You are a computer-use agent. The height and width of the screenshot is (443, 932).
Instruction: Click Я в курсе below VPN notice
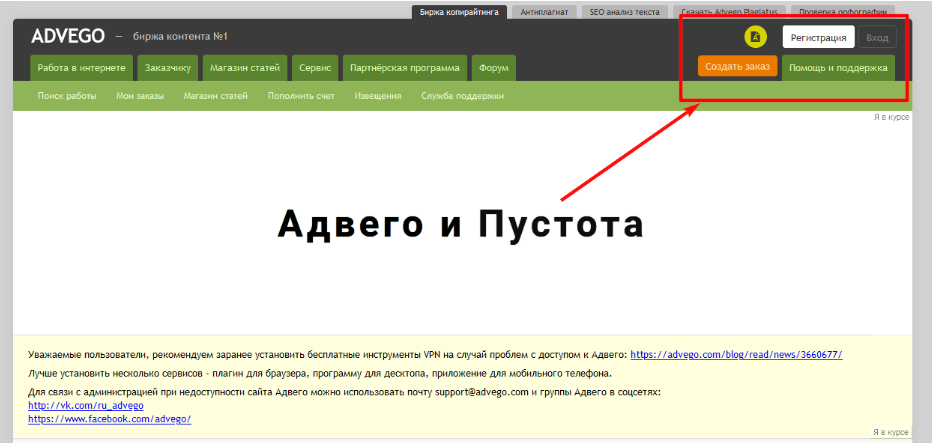(891, 432)
